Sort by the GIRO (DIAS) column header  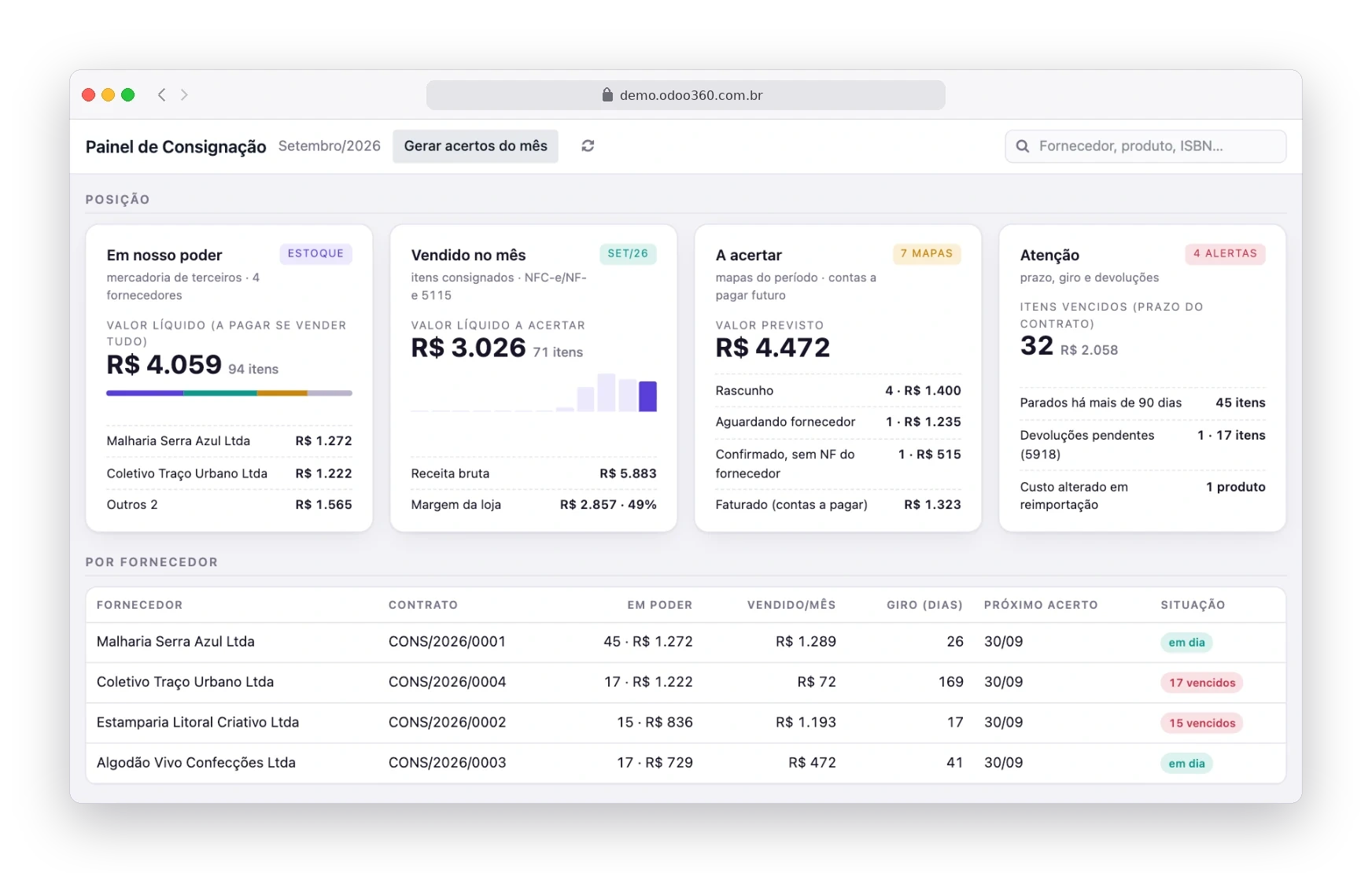point(924,605)
